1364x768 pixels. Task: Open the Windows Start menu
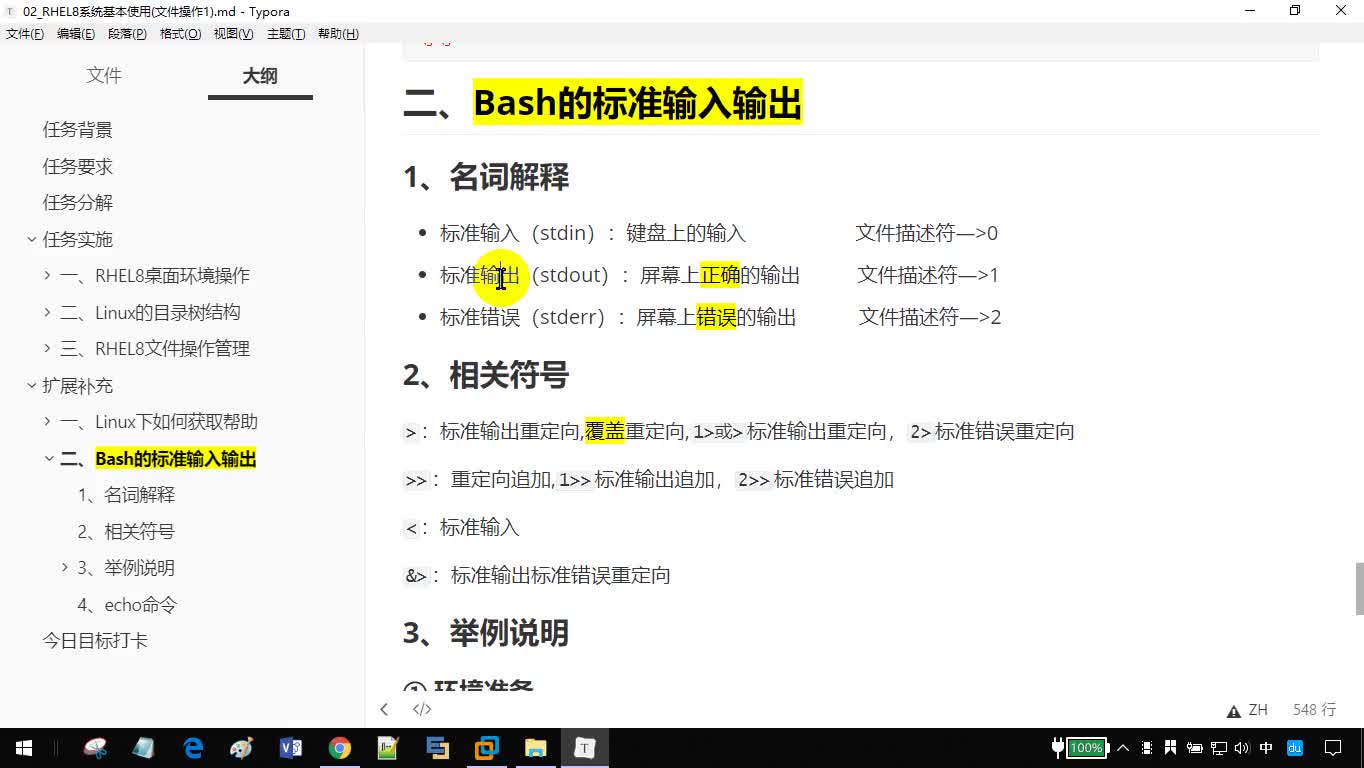pos(24,748)
